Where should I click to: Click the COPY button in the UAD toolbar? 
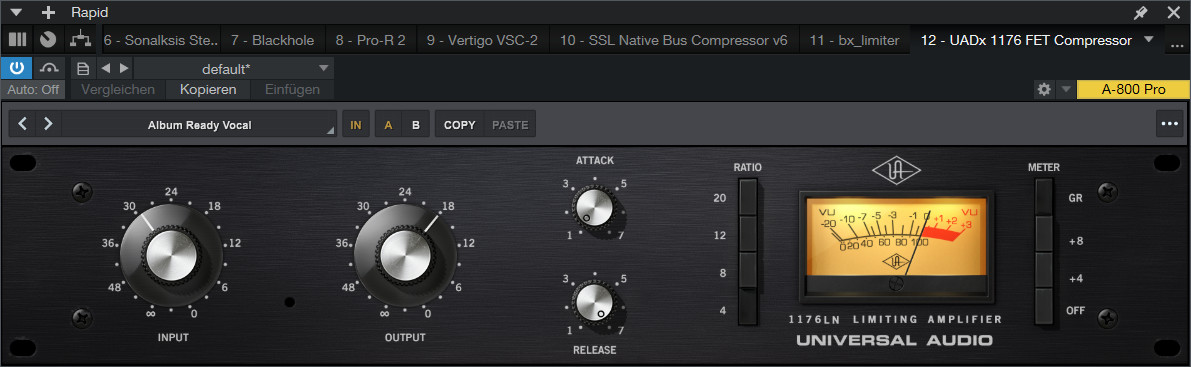(x=460, y=125)
